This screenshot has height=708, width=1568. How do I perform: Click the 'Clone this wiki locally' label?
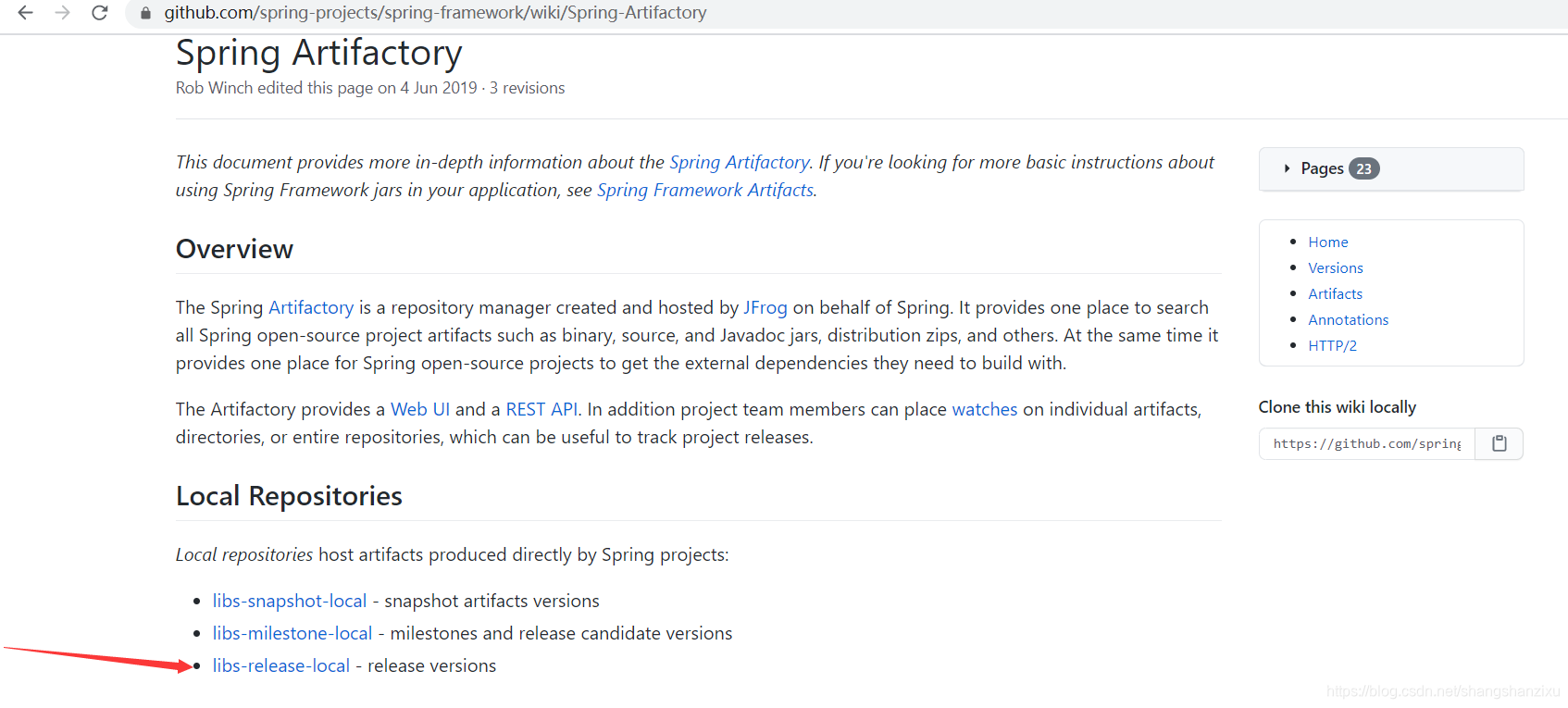(x=1337, y=407)
